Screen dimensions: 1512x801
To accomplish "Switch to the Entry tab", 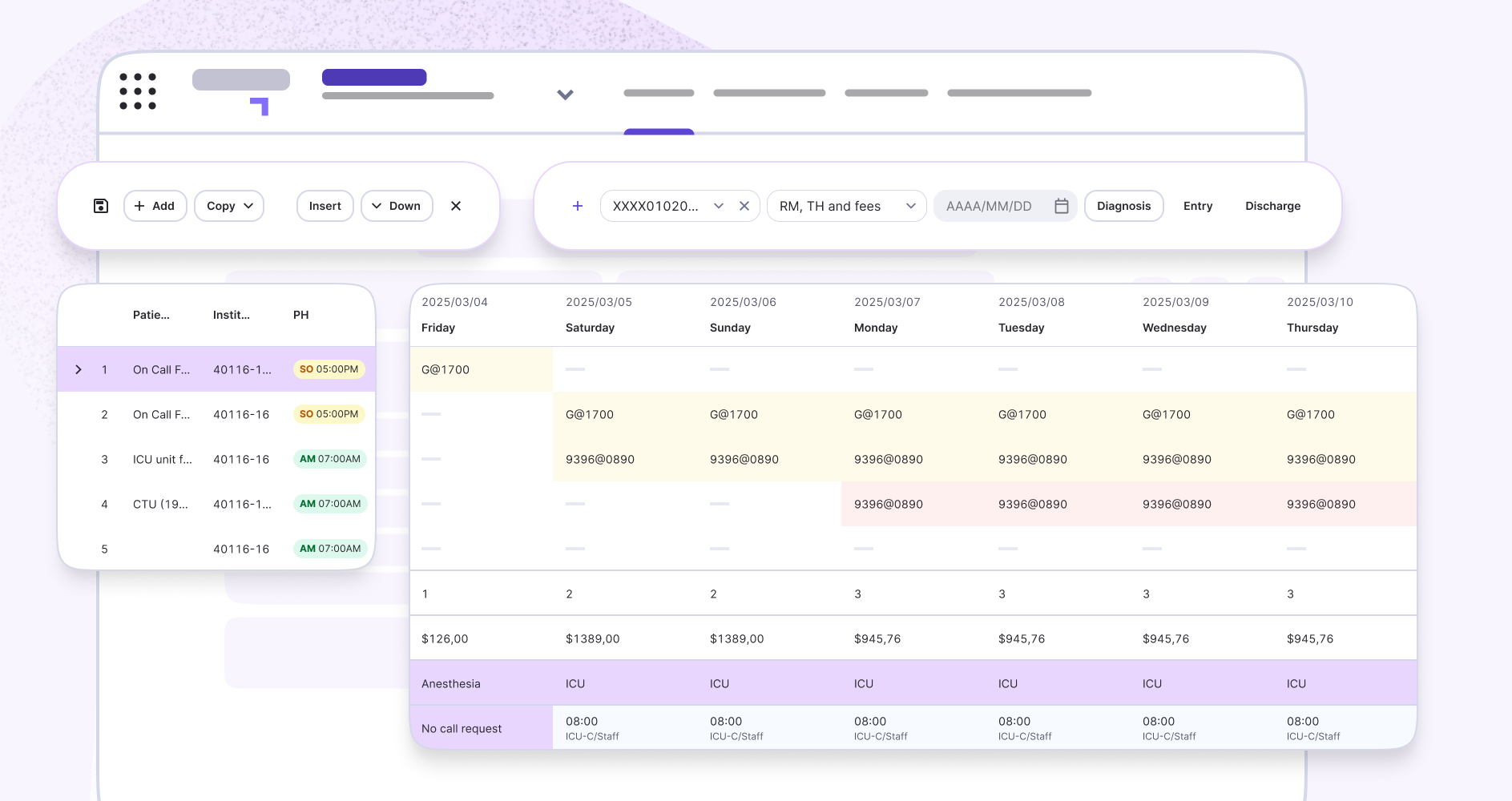I will point(1198,206).
